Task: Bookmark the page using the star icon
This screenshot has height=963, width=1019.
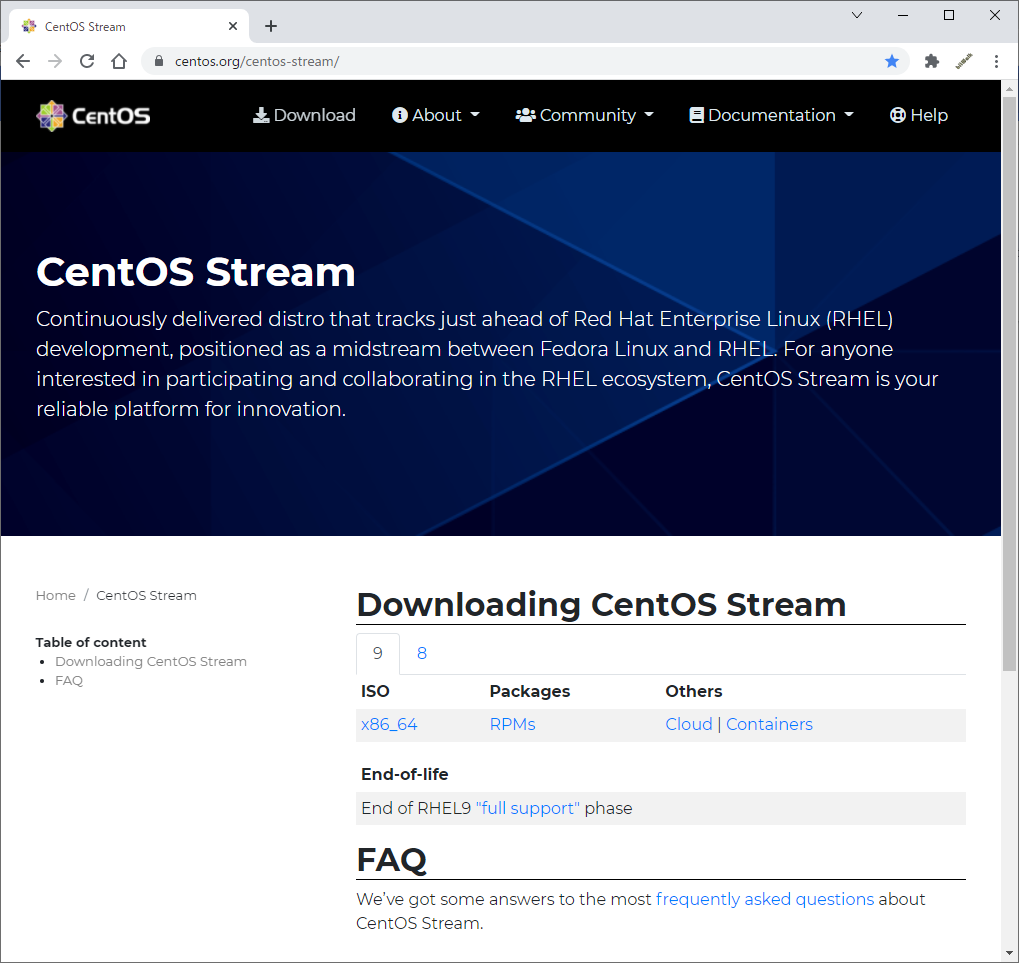Action: pyautogui.click(x=891, y=61)
